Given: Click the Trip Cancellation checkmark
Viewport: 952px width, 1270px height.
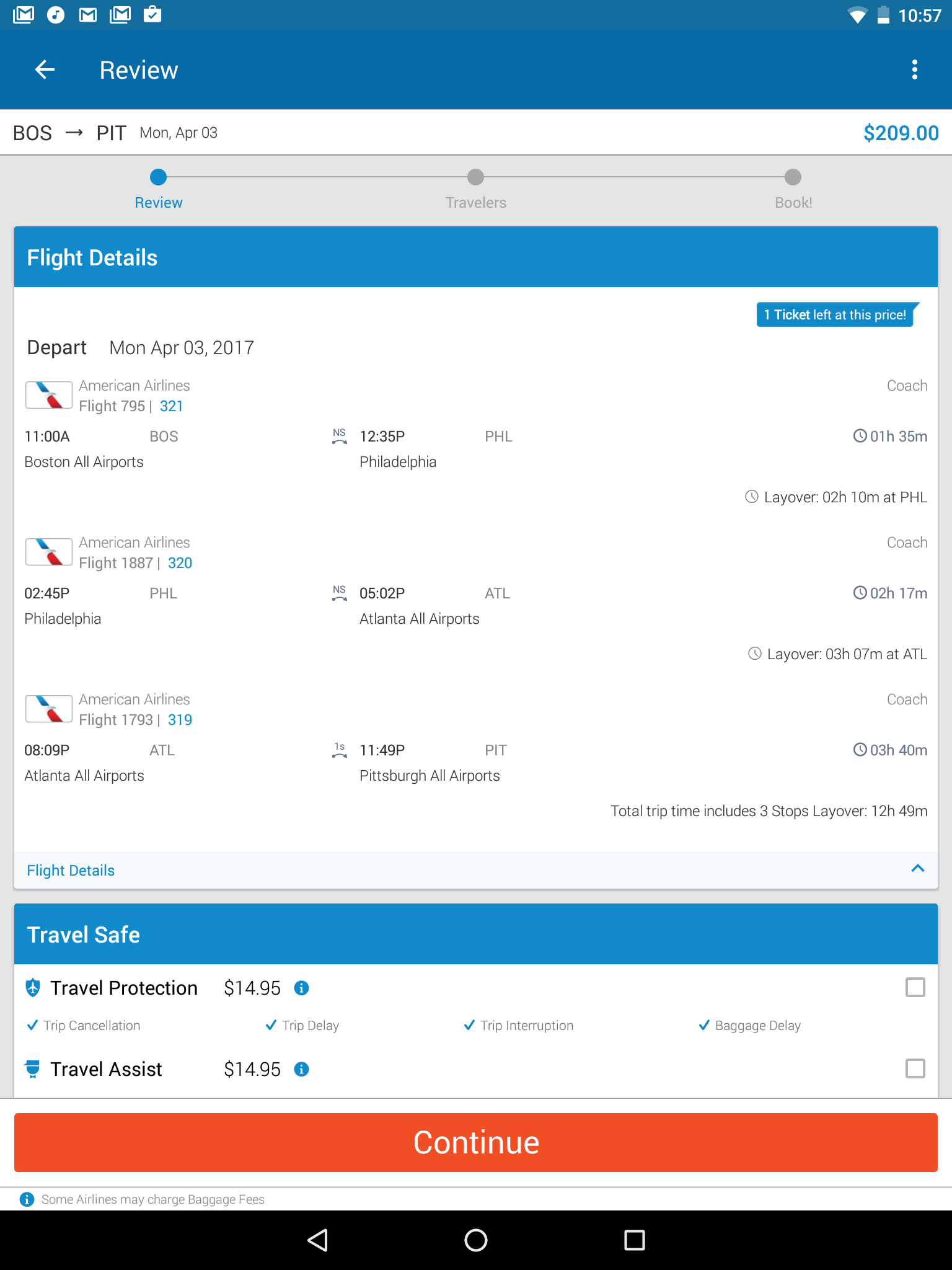Looking at the screenshot, I should 32,1025.
